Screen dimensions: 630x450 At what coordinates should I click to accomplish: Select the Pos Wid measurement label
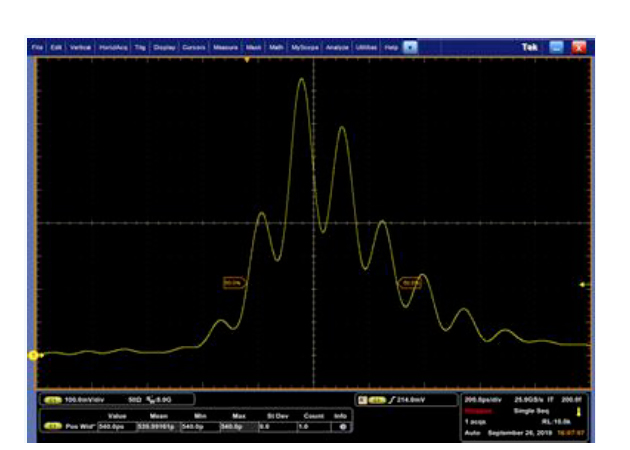tap(80, 426)
